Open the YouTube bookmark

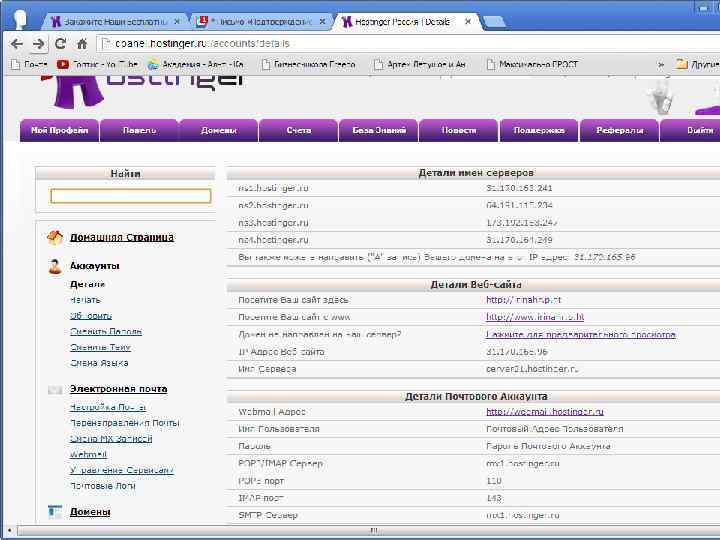click(x=97, y=65)
